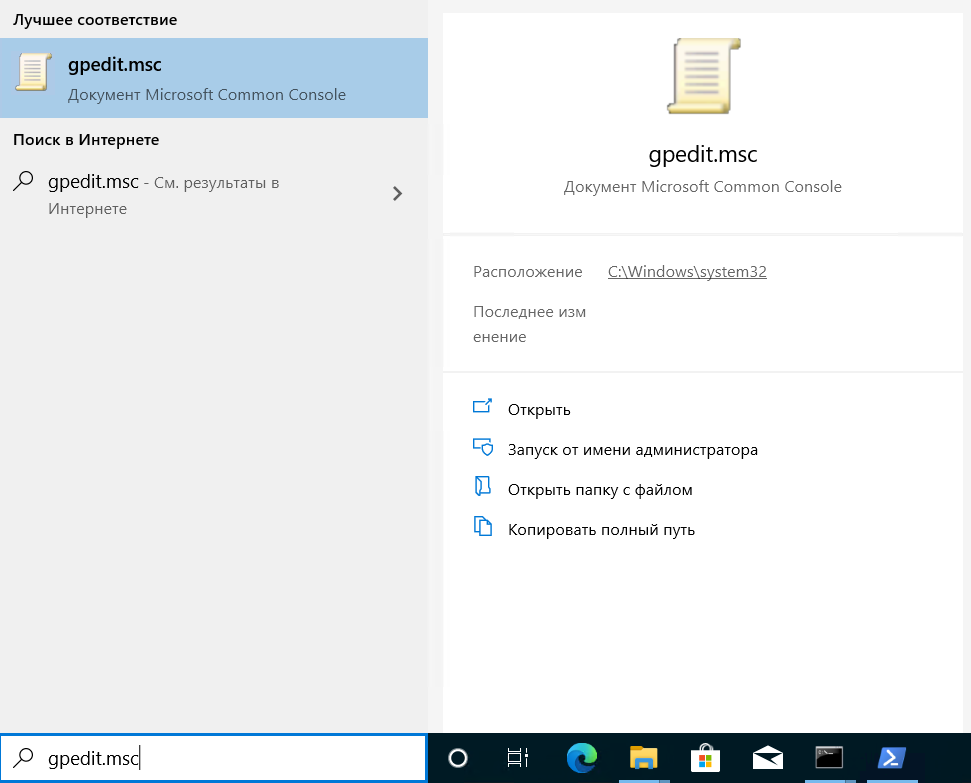The image size is (971, 783).
Task: Click "Открыть" to open gpedit.msc
Action: coord(539,409)
